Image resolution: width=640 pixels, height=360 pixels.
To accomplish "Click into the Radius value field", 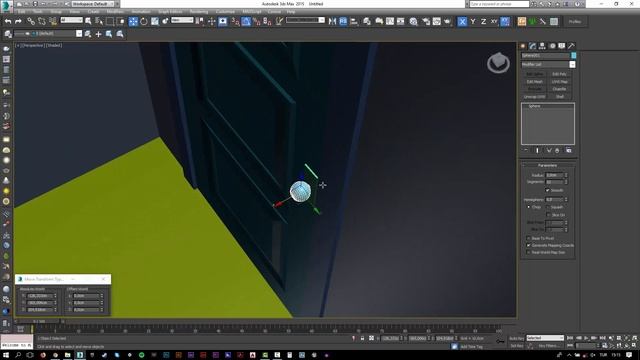I will tap(554, 175).
